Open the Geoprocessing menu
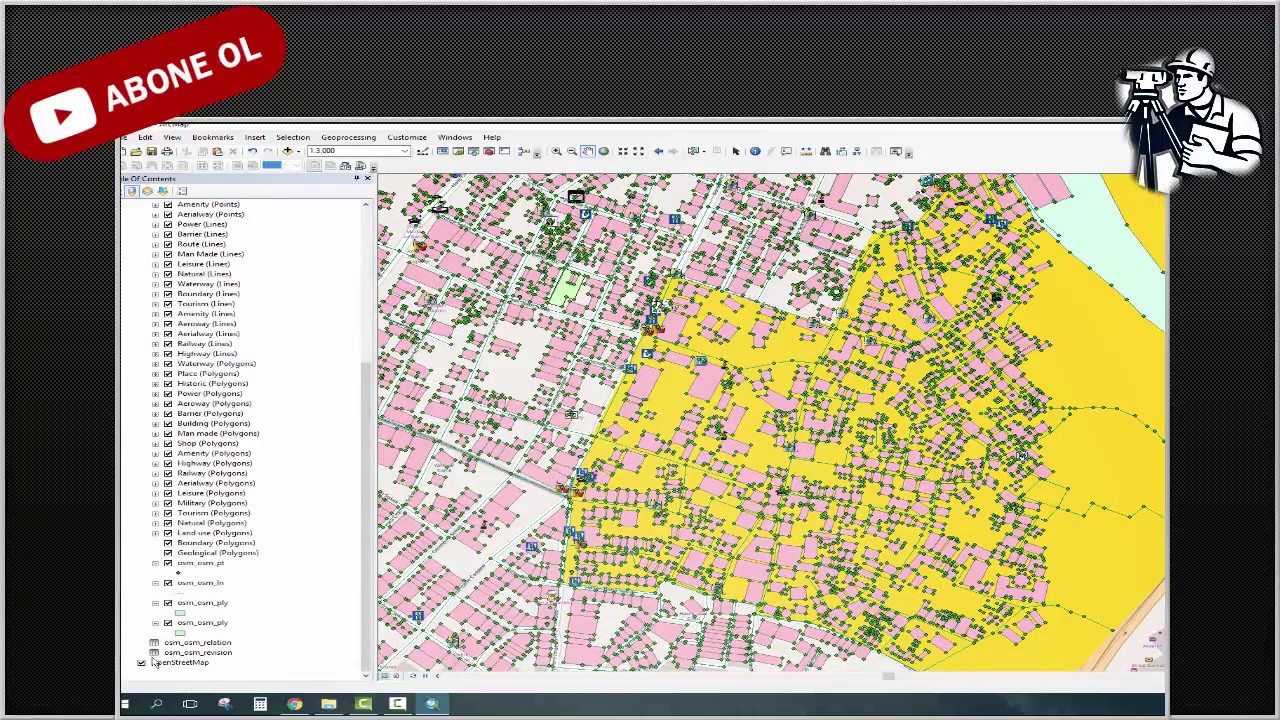1280x720 pixels. tap(348, 137)
